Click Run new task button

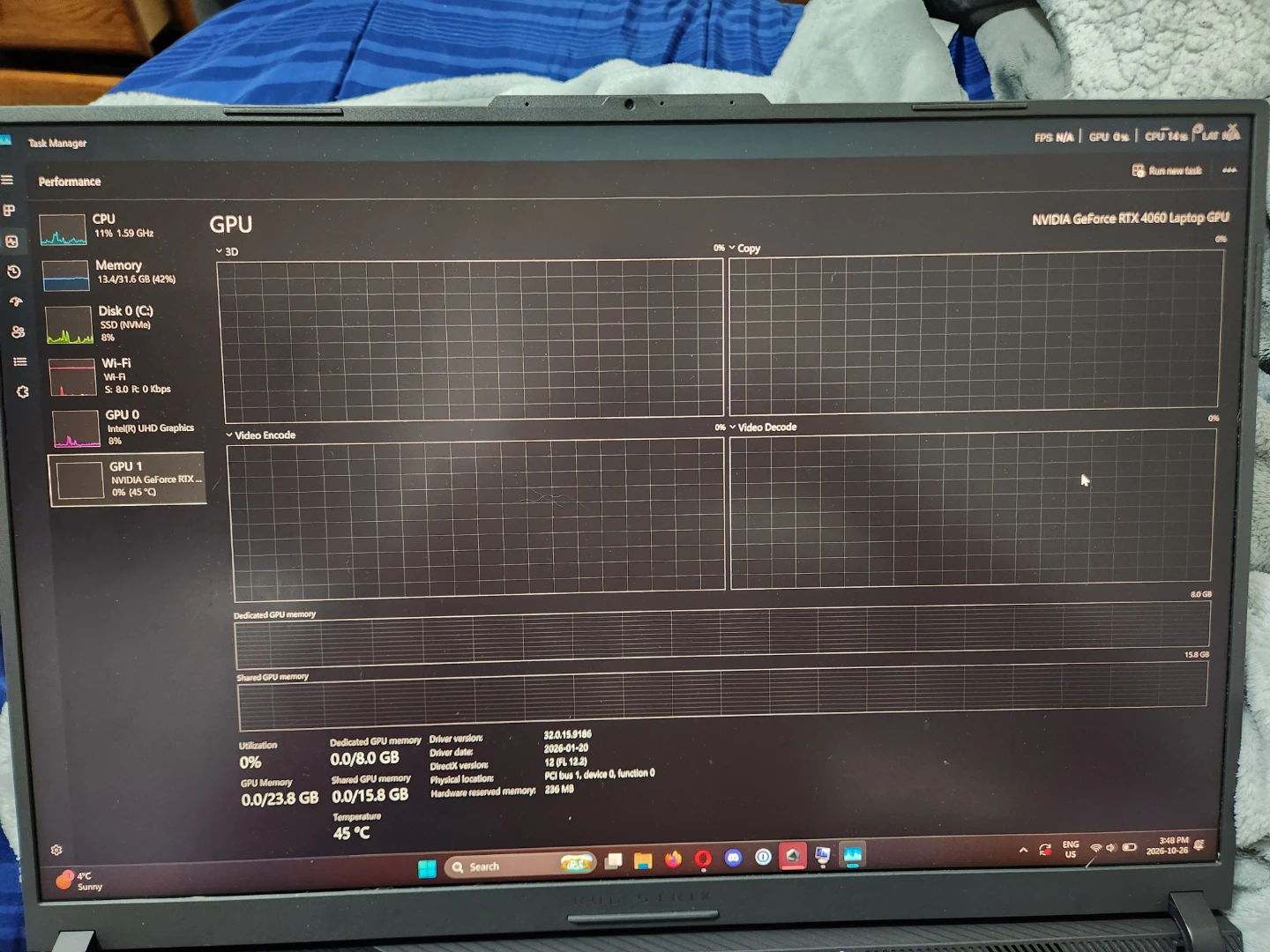click(1167, 170)
